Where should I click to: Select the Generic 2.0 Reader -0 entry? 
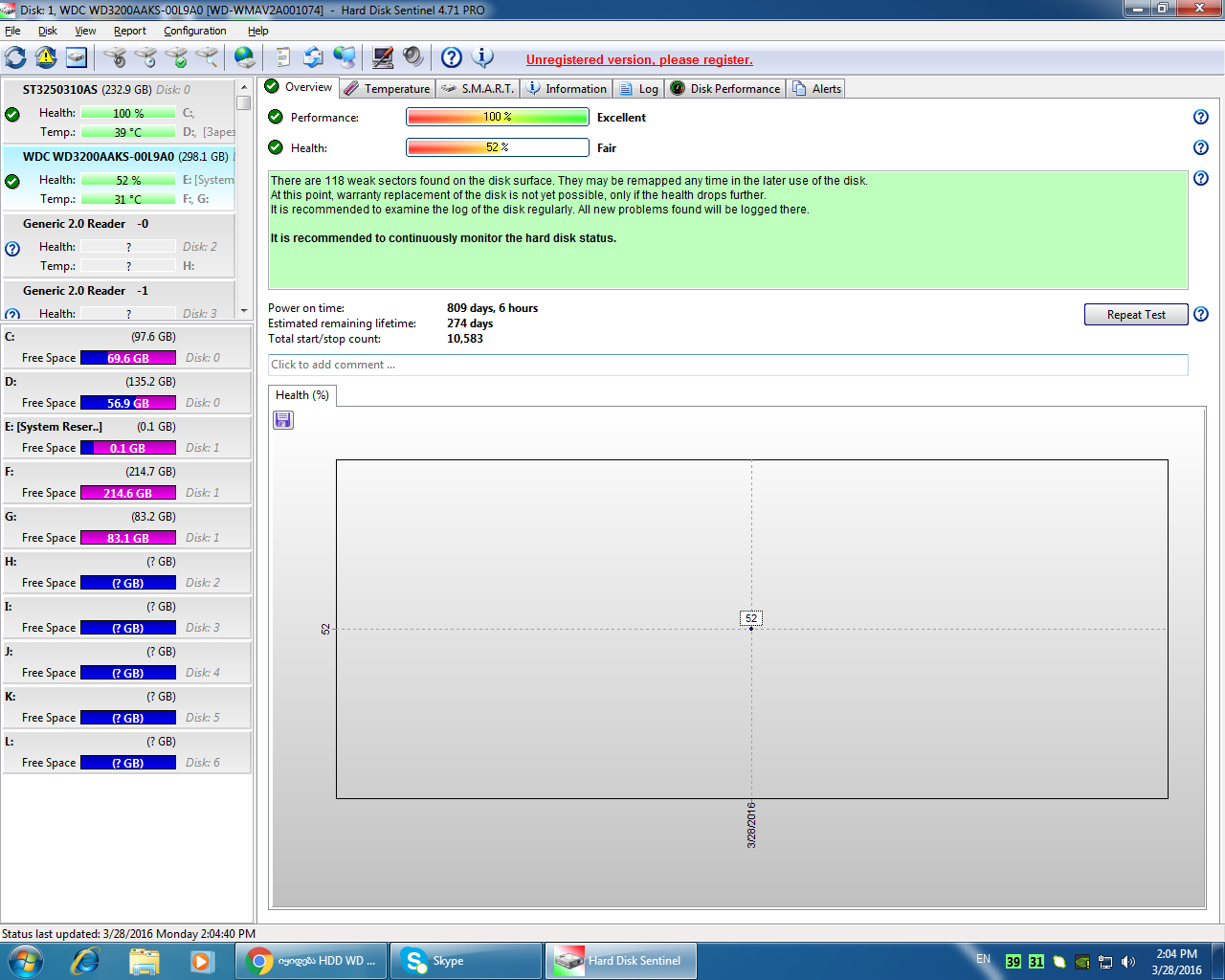coord(119,245)
